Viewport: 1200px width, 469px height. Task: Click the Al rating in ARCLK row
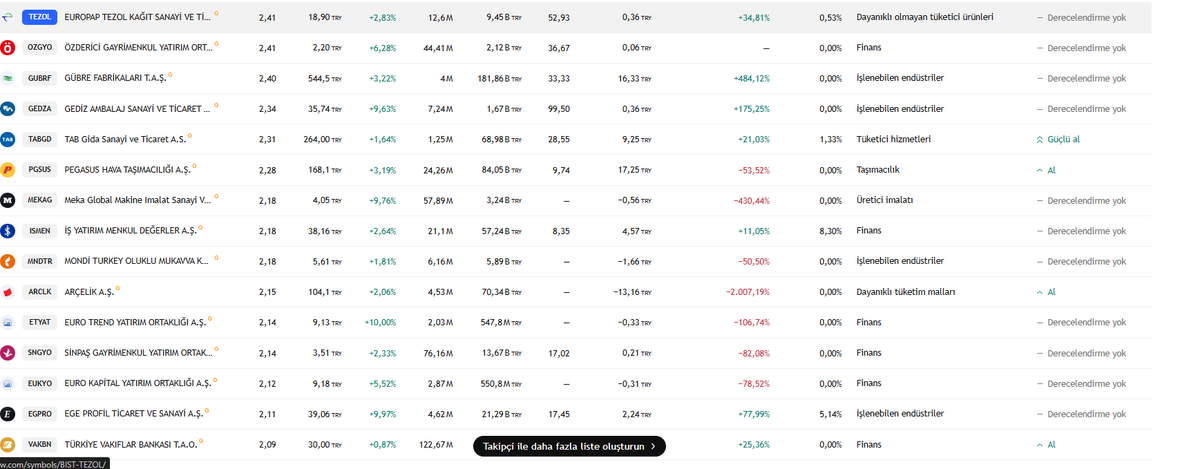click(1046, 292)
